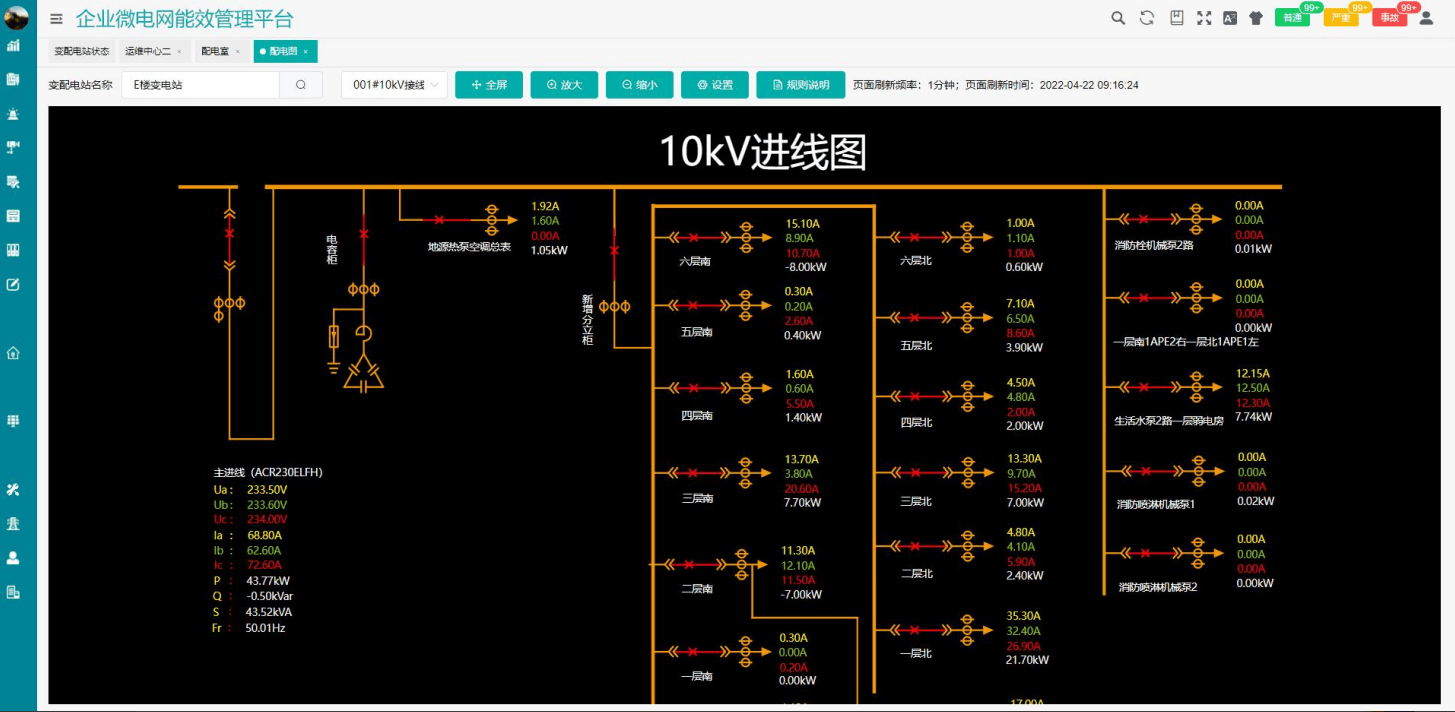Click the 电容柜 vertical label
Image resolution: width=1455 pixels, height=712 pixels.
click(x=332, y=250)
